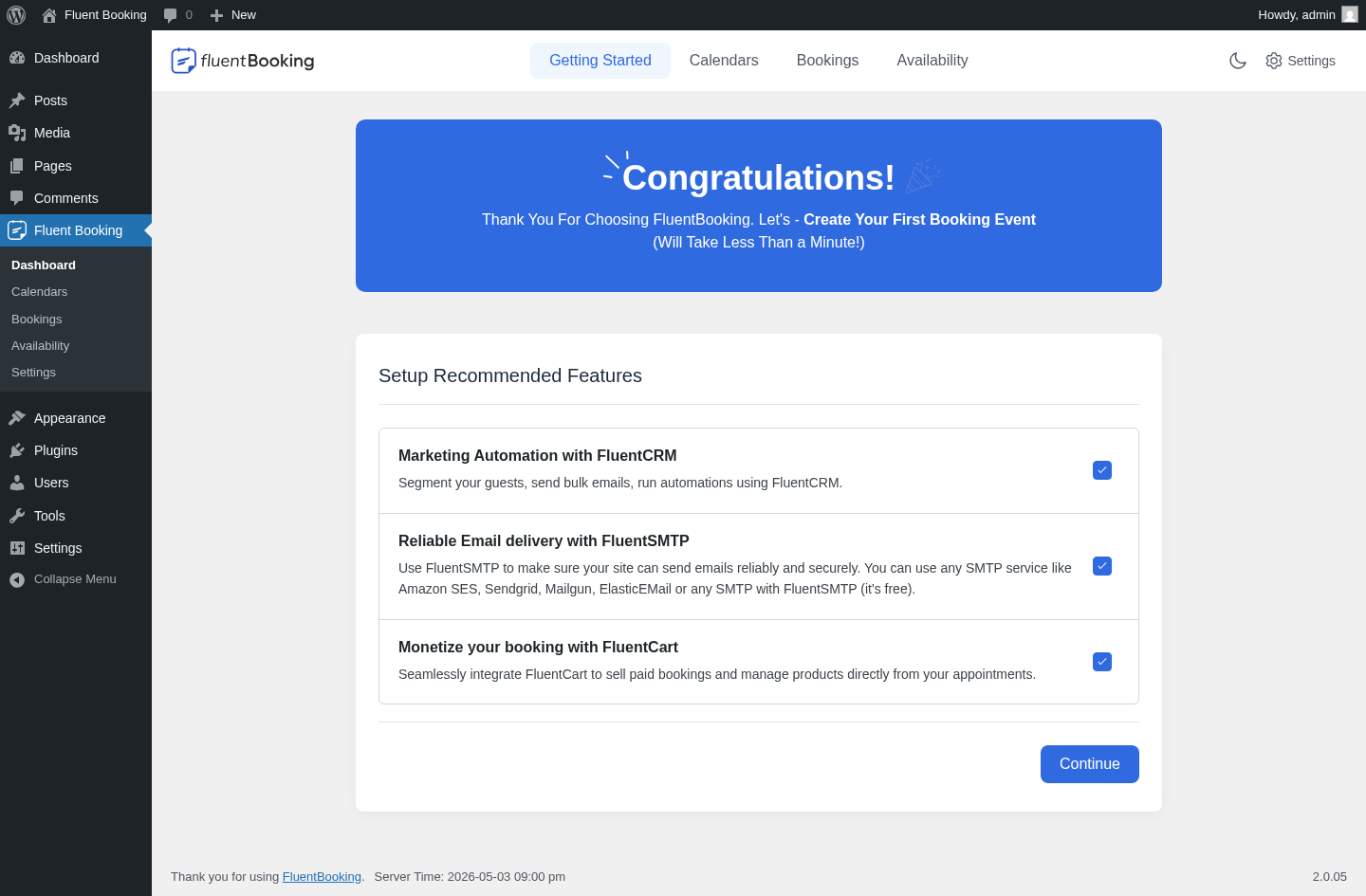Click the admin user avatar
1366x896 pixels.
click(x=1350, y=14)
